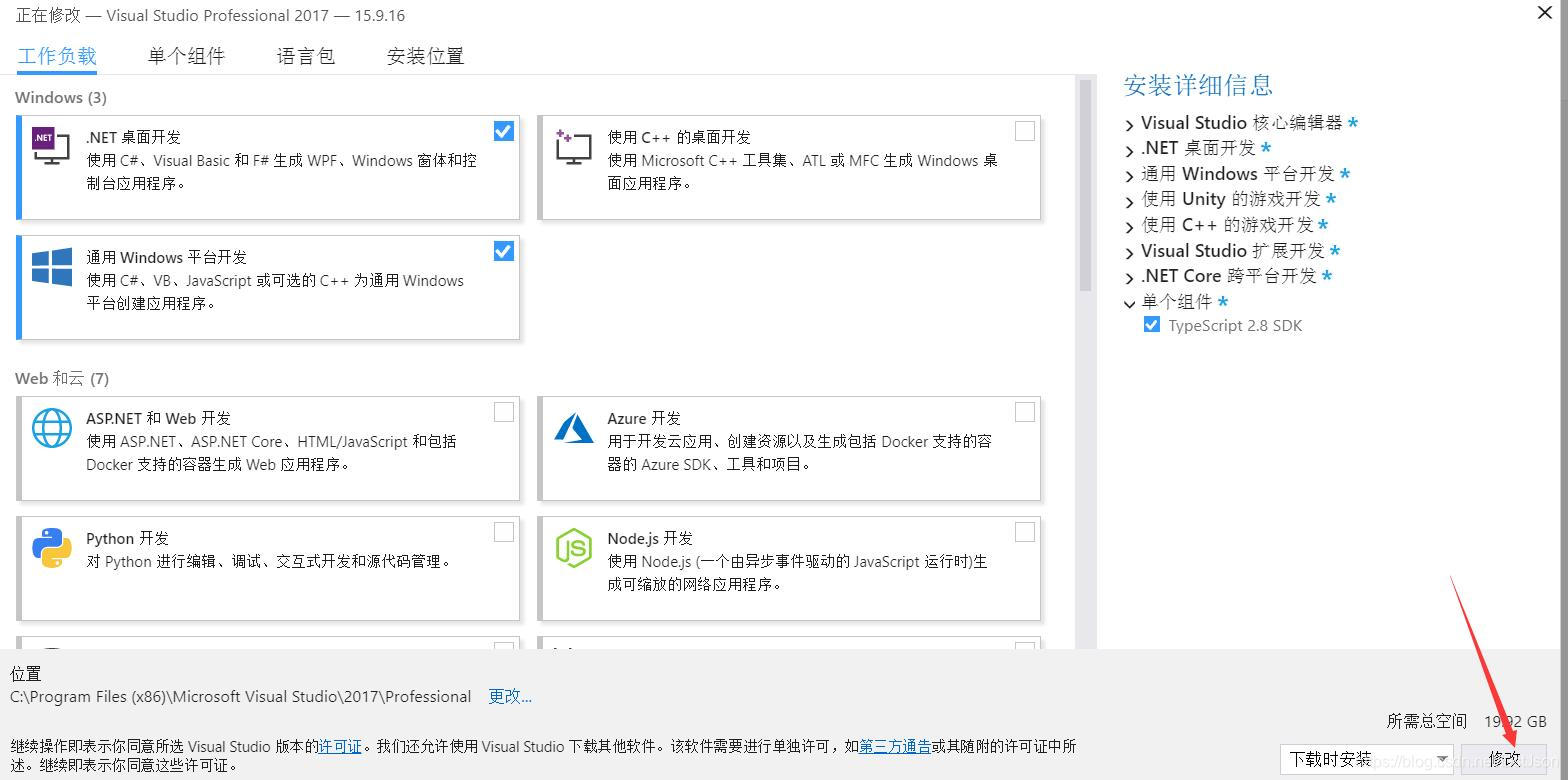The height and width of the screenshot is (780, 1568).
Task: Select the Azure 开发 card title
Action: pos(644,418)
